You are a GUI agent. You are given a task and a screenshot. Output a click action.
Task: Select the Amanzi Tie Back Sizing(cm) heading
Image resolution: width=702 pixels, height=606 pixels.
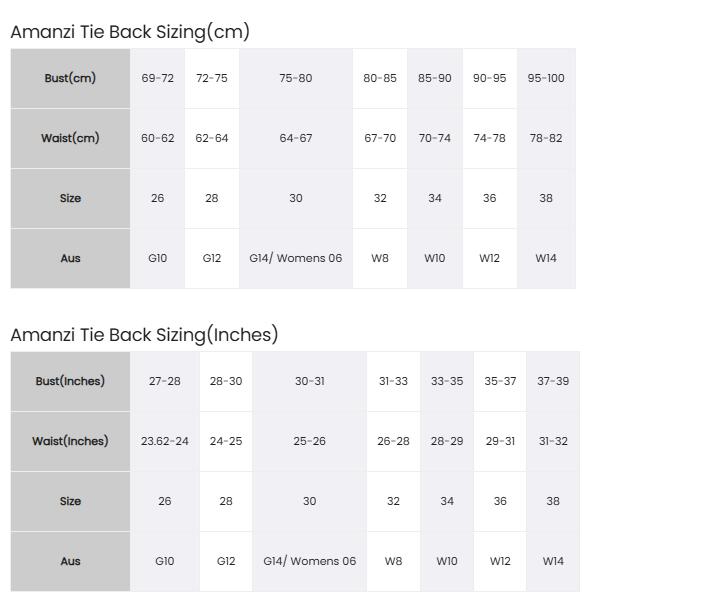tap(130, 32)
